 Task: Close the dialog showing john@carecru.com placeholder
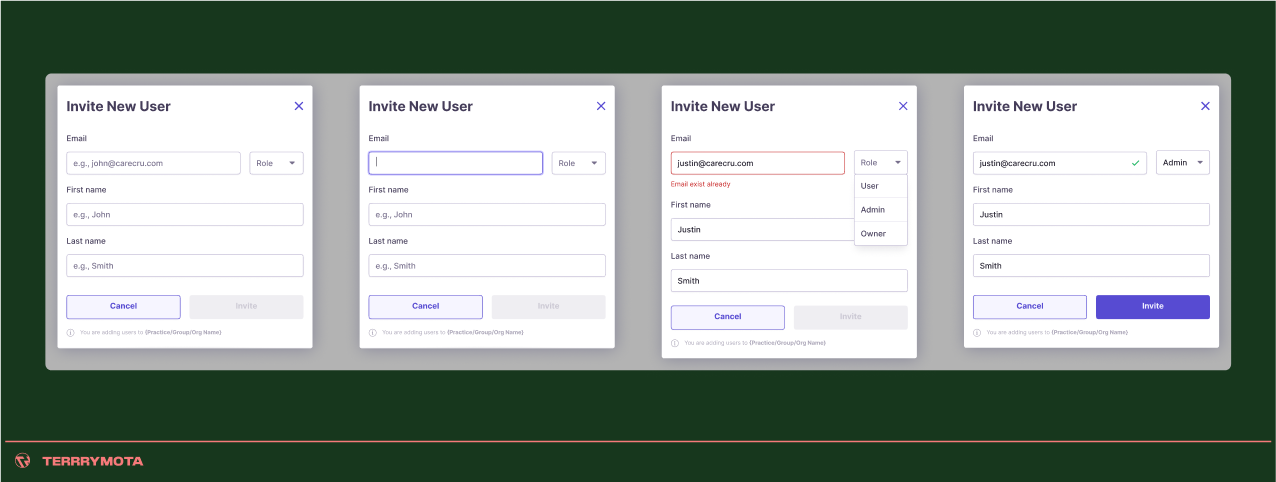coord(299,106)
